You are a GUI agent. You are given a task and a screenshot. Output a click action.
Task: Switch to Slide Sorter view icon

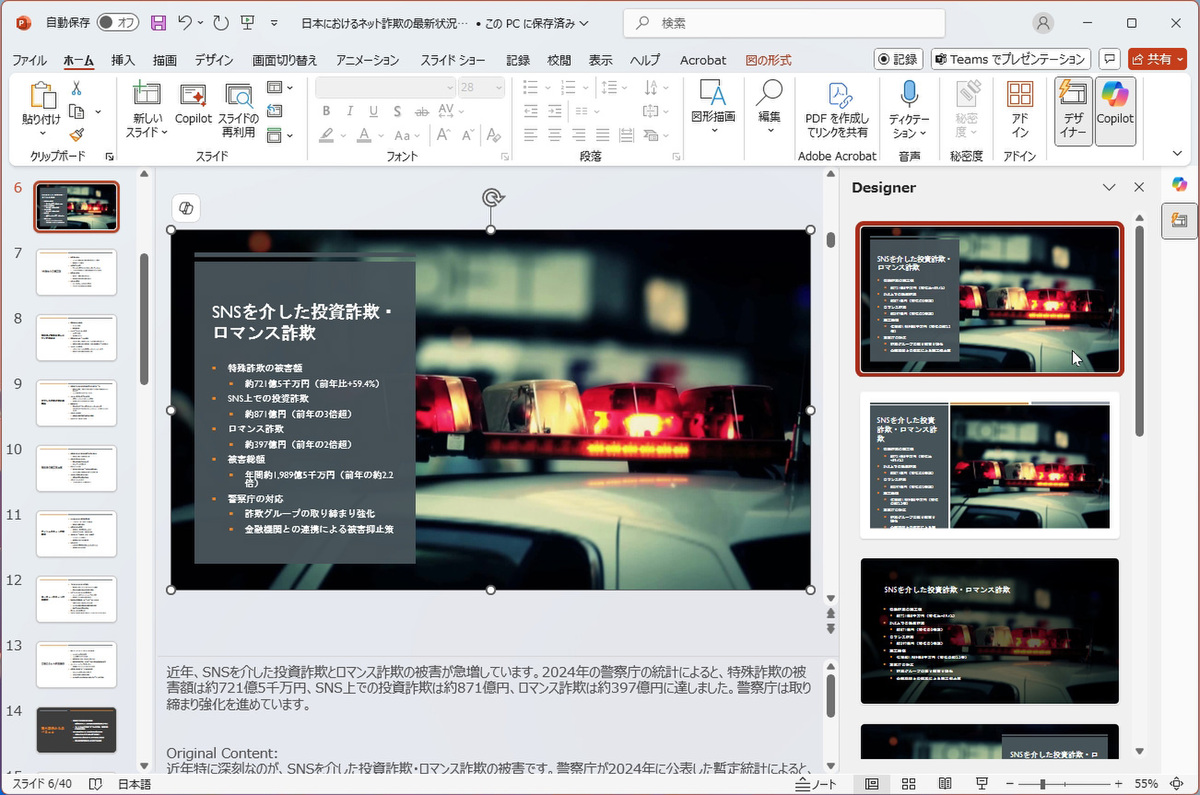click(x=909, y=784)
